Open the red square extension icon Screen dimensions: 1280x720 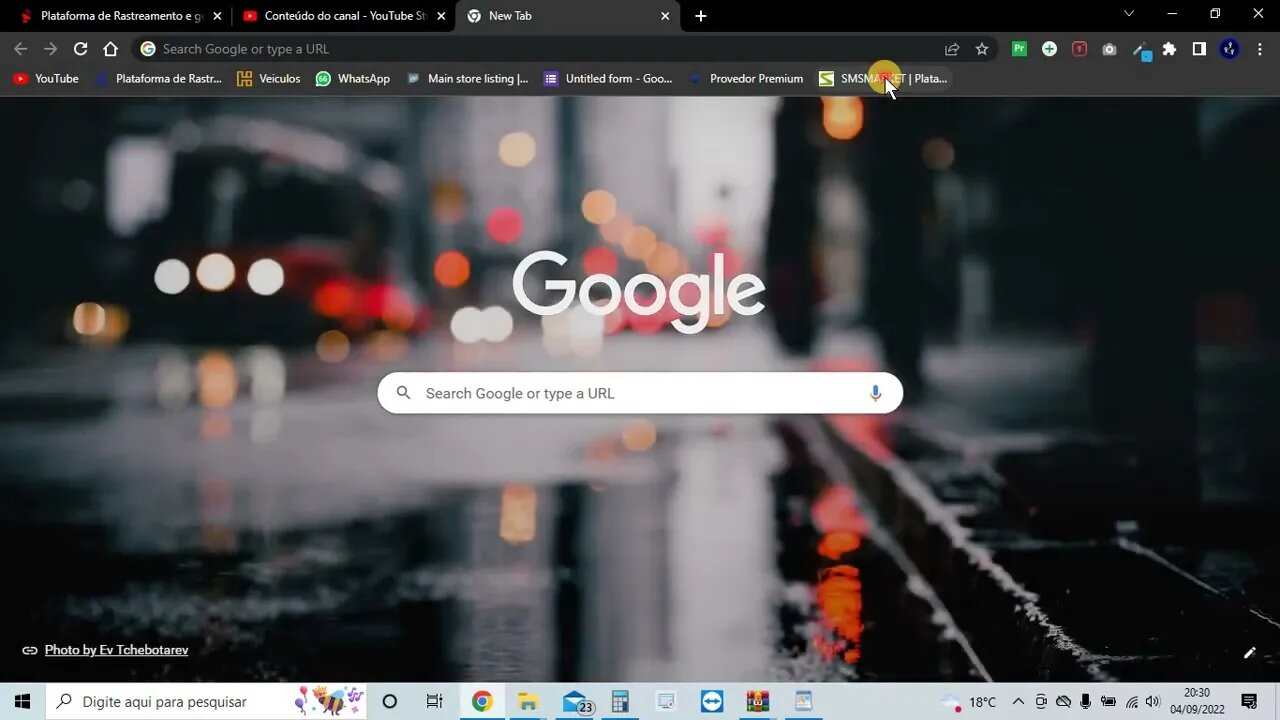pos(1079,49)
